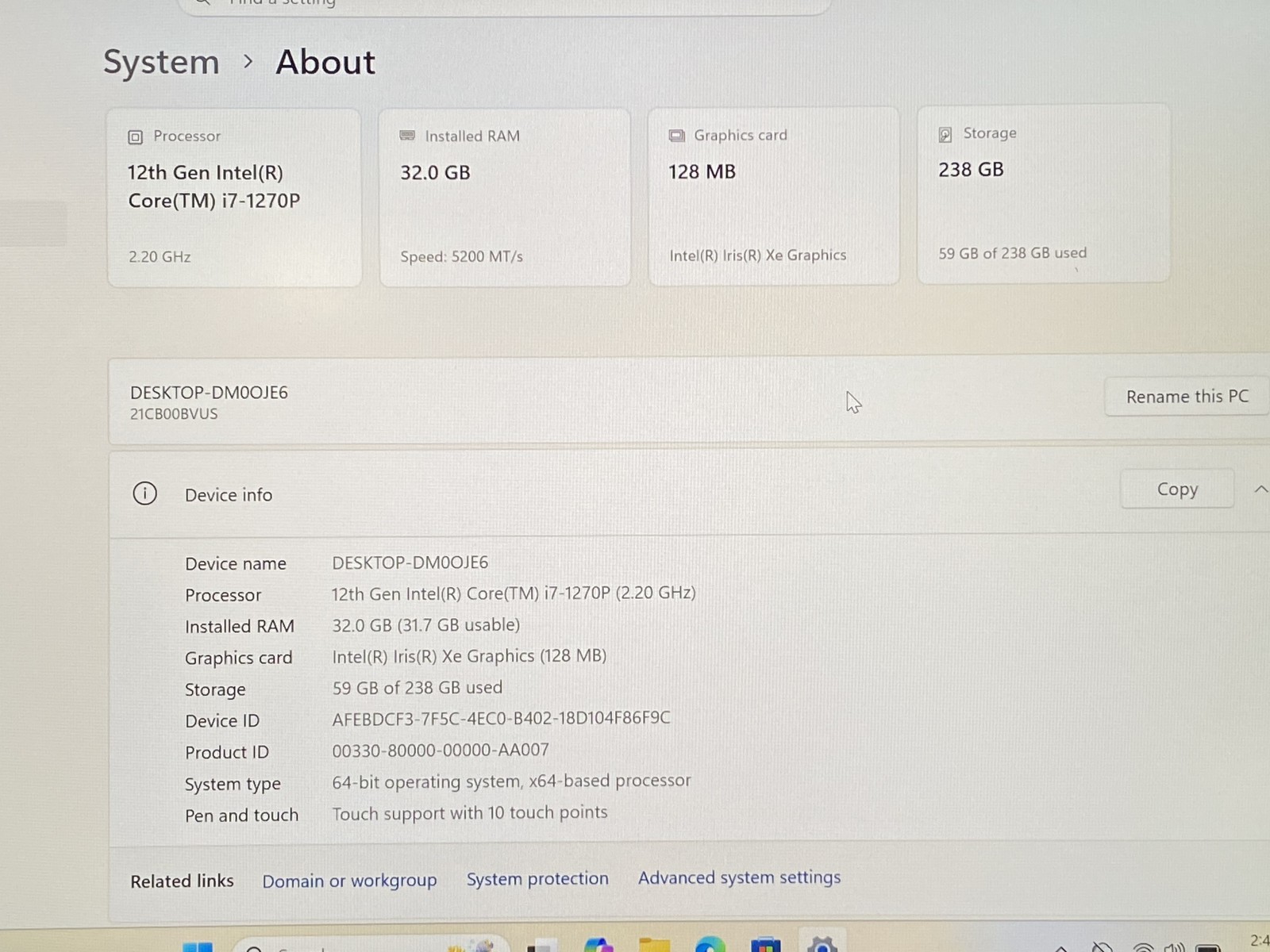Viewport: 1270px width, 952px height.
Task: Open File Explorer from the taskbar
Action: coord(654,945)
